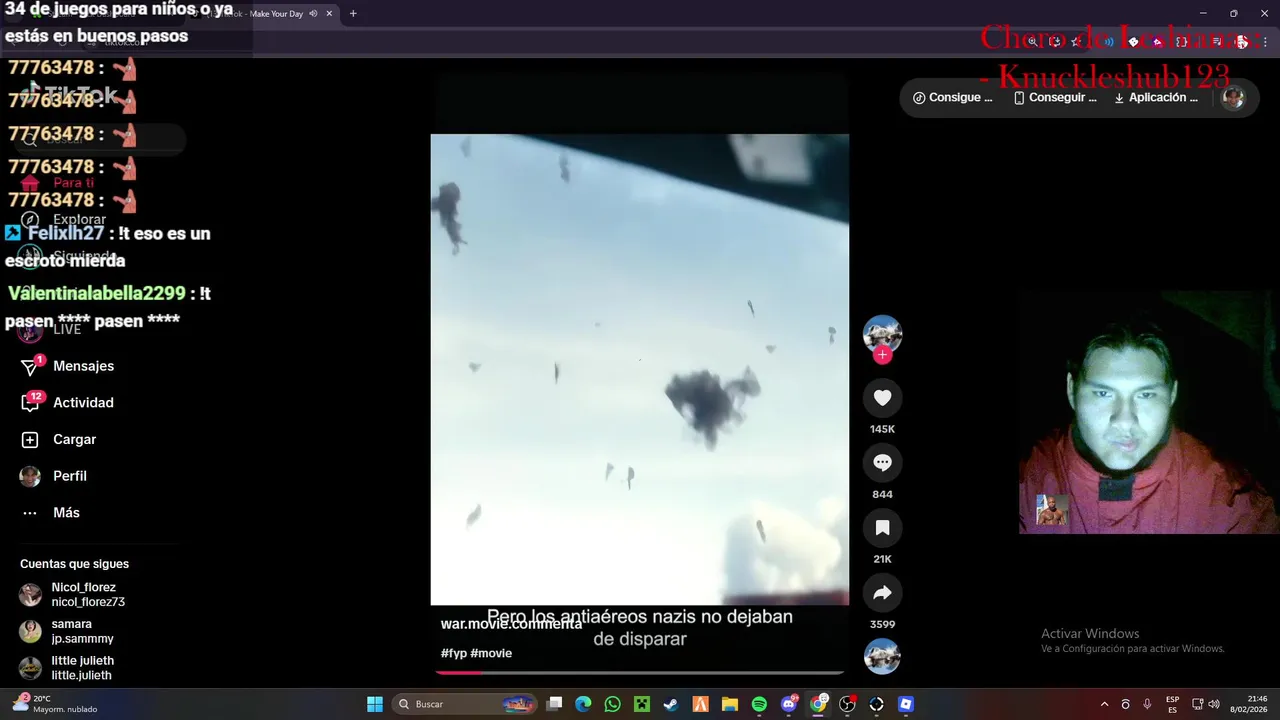This screenshot has height=720, width=1280.
Task: Click the Aplicación download button
Action: click(1156, 98)
